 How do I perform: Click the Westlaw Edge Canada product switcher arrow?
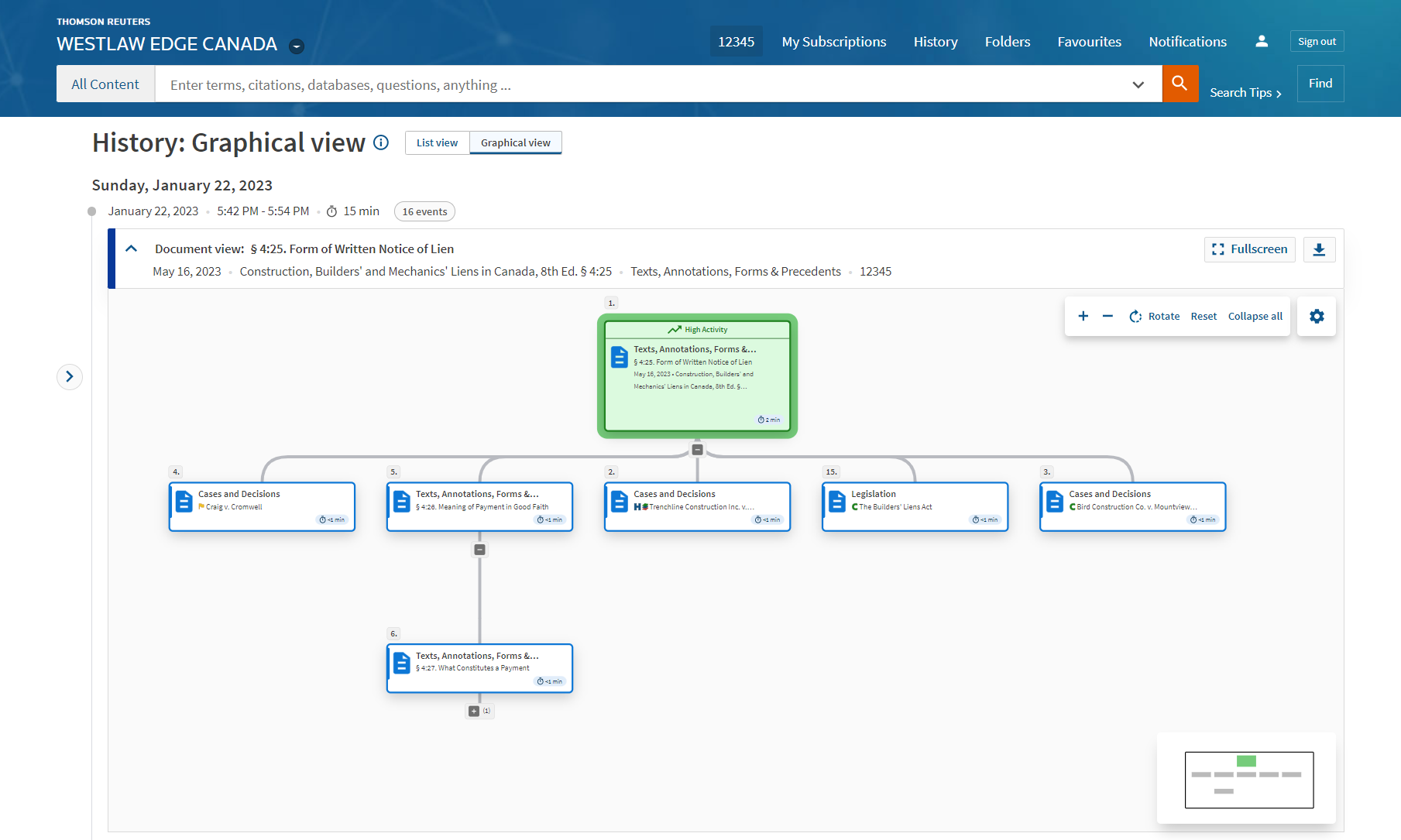296,46
